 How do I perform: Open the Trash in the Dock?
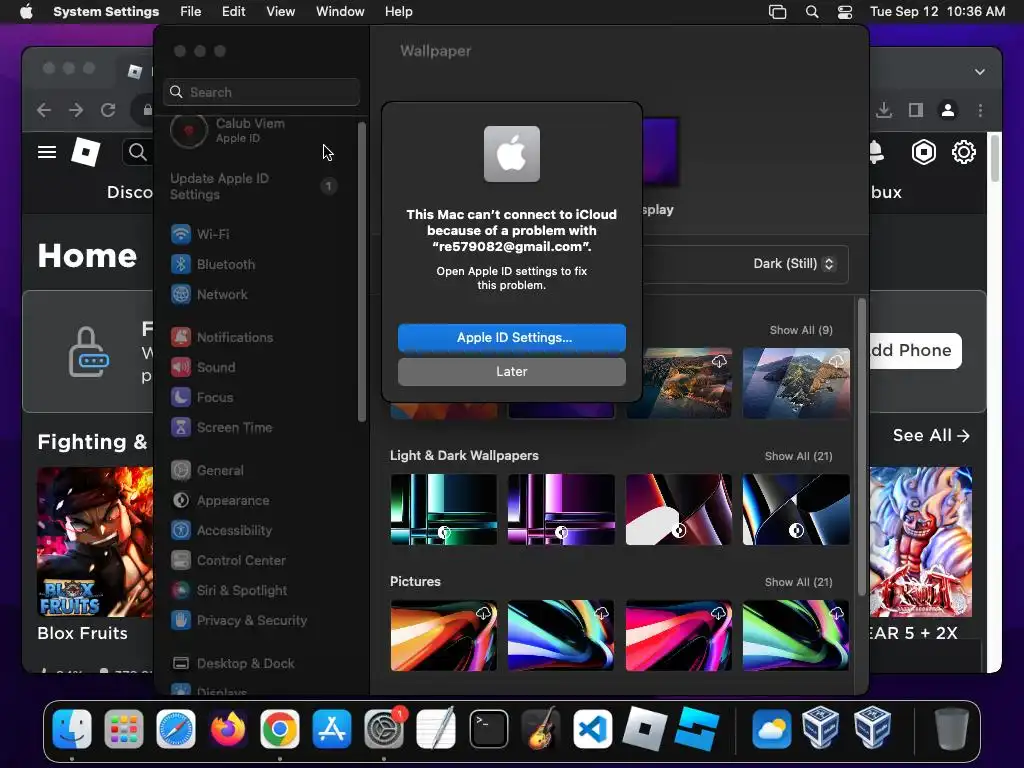pyautogui.click(x=952, y=729)
